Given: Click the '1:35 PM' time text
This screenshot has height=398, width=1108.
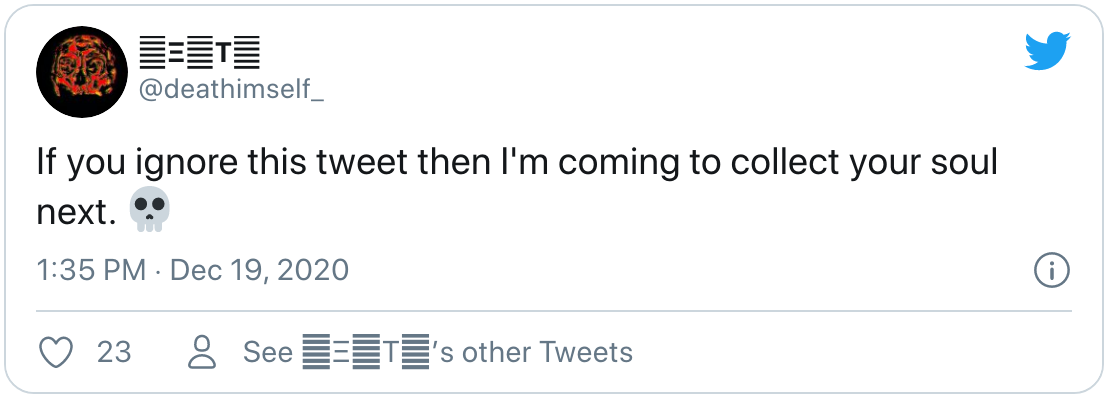Looking at the screenshot, I should (90, 271).
